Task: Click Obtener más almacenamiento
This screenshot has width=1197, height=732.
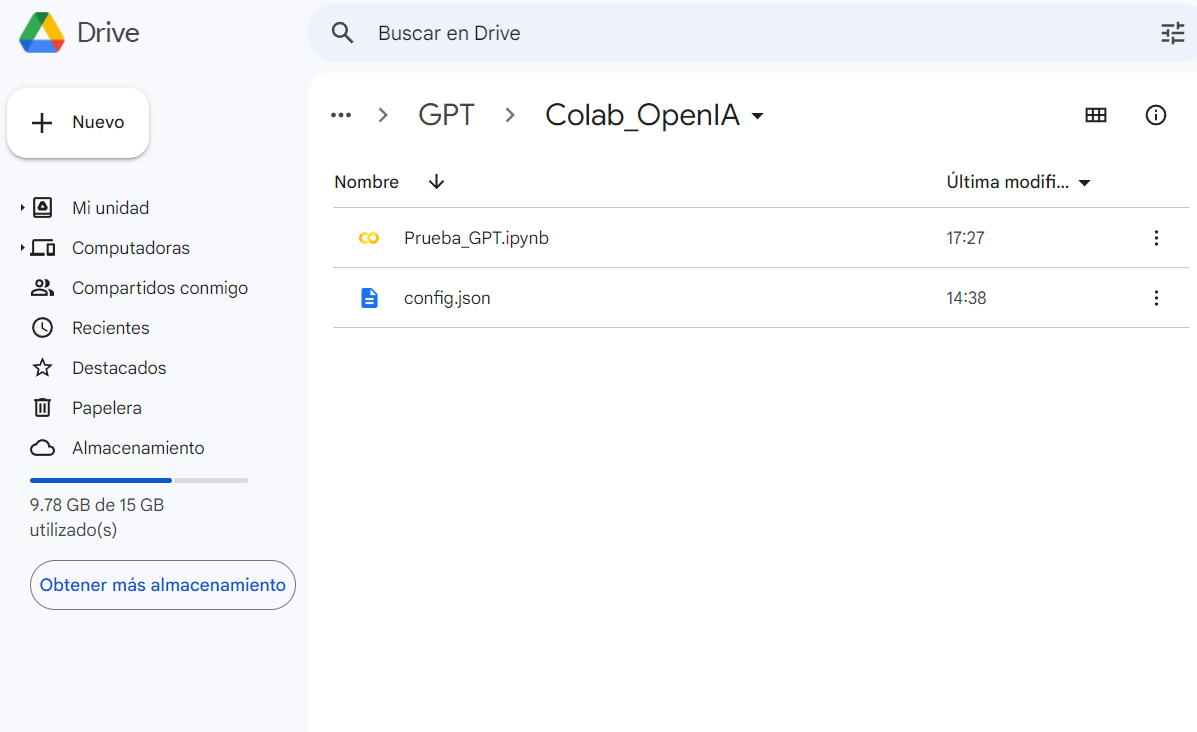Action: pos(162,585)
